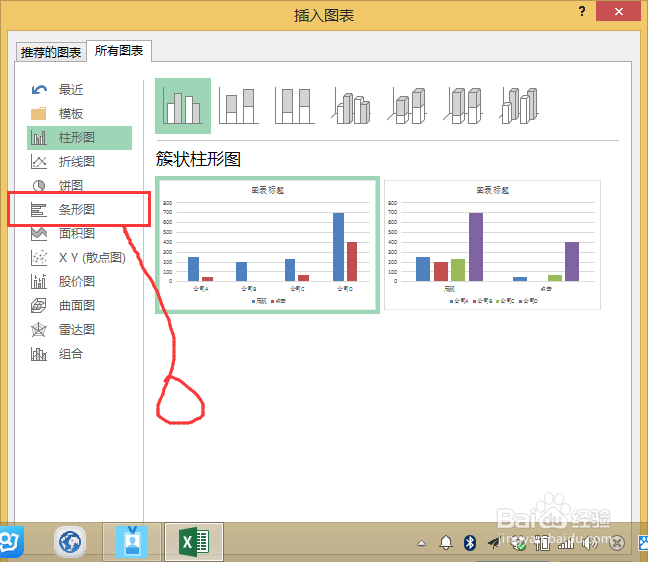
Task: Select the 折线图 line chart category
Action: (x=79, y=162)
